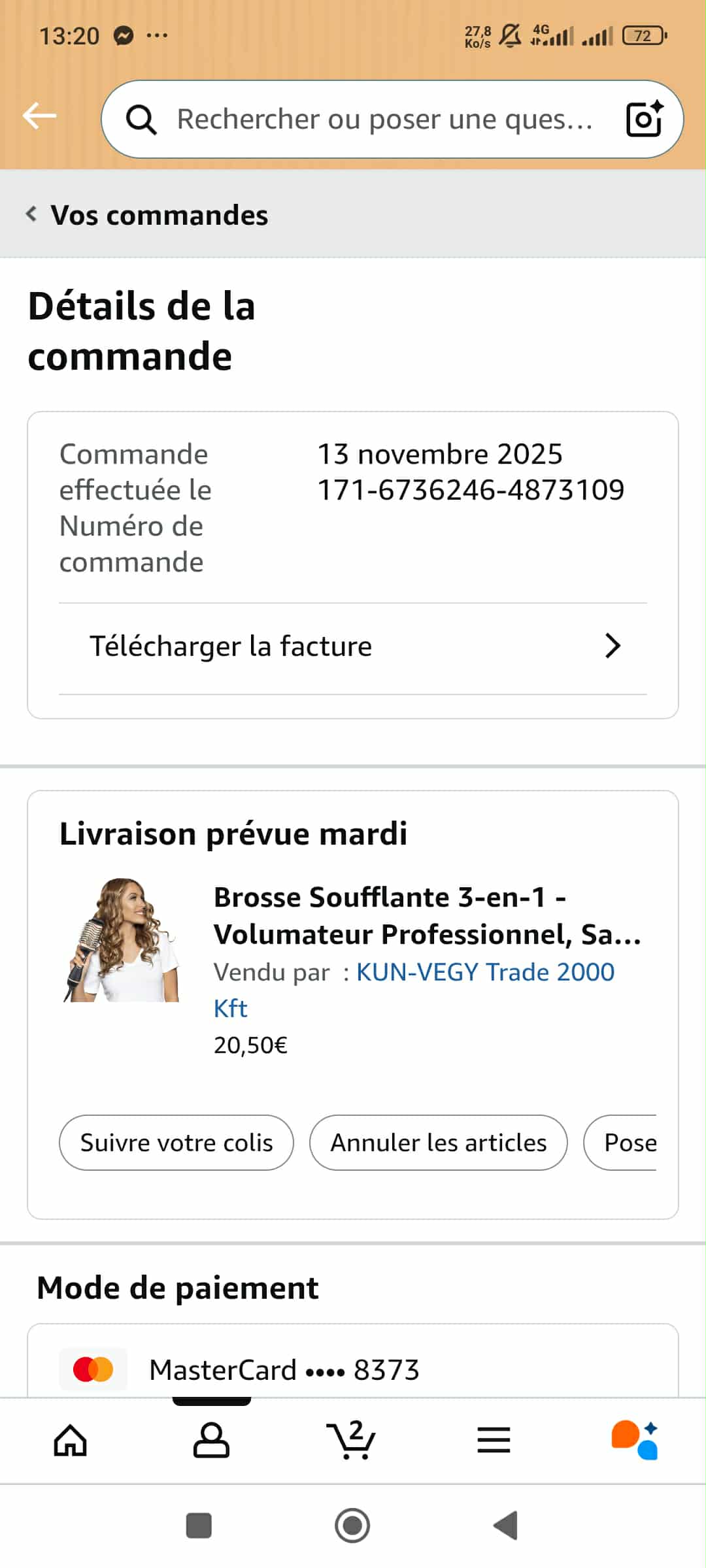
Task: Open Android recent apps button
Action: click(199, 1526)
